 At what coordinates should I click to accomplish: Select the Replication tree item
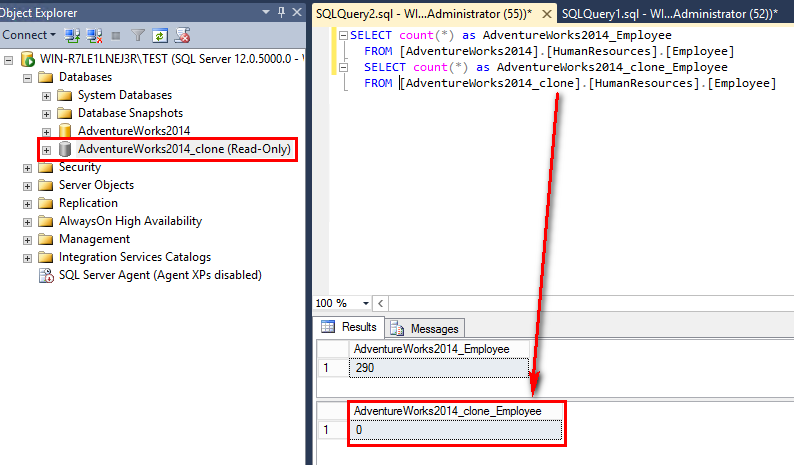(x=88, y=203)
